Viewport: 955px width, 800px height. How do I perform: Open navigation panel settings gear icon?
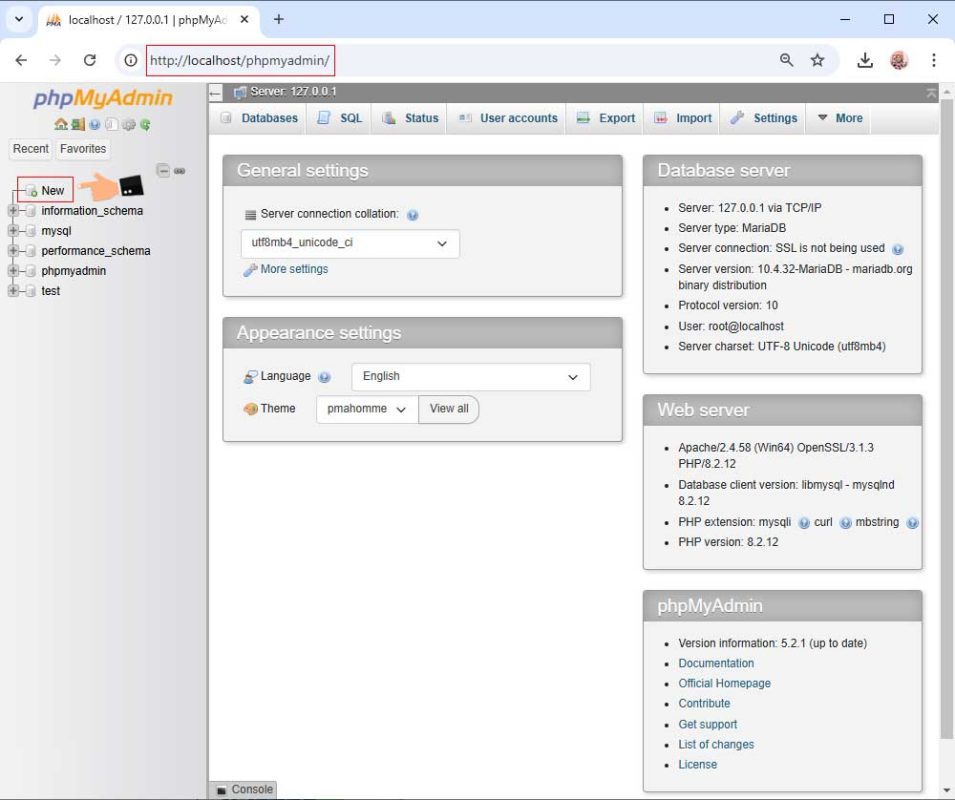pos(129,125)
